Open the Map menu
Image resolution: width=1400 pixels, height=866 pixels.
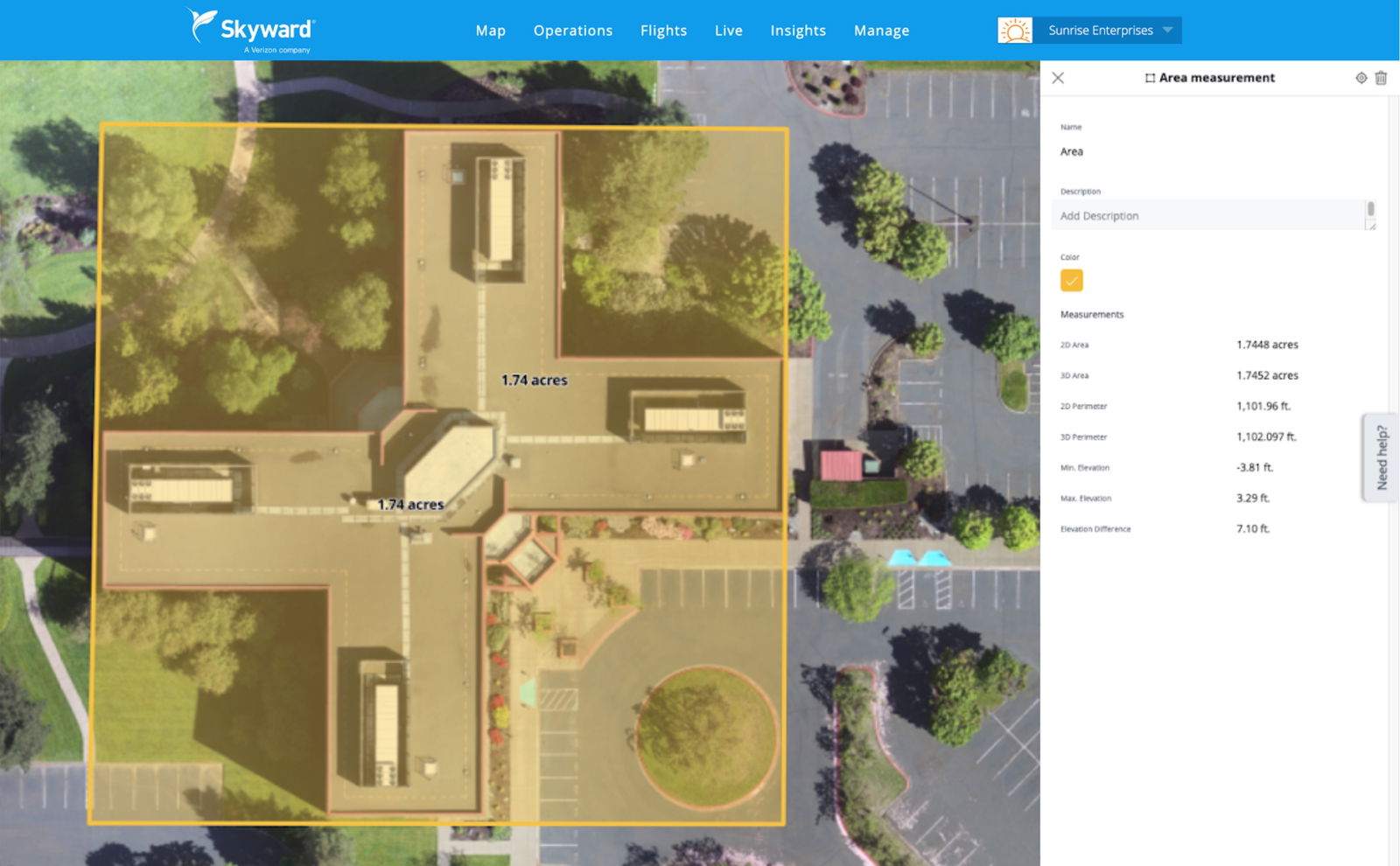[x=490, y=31]
